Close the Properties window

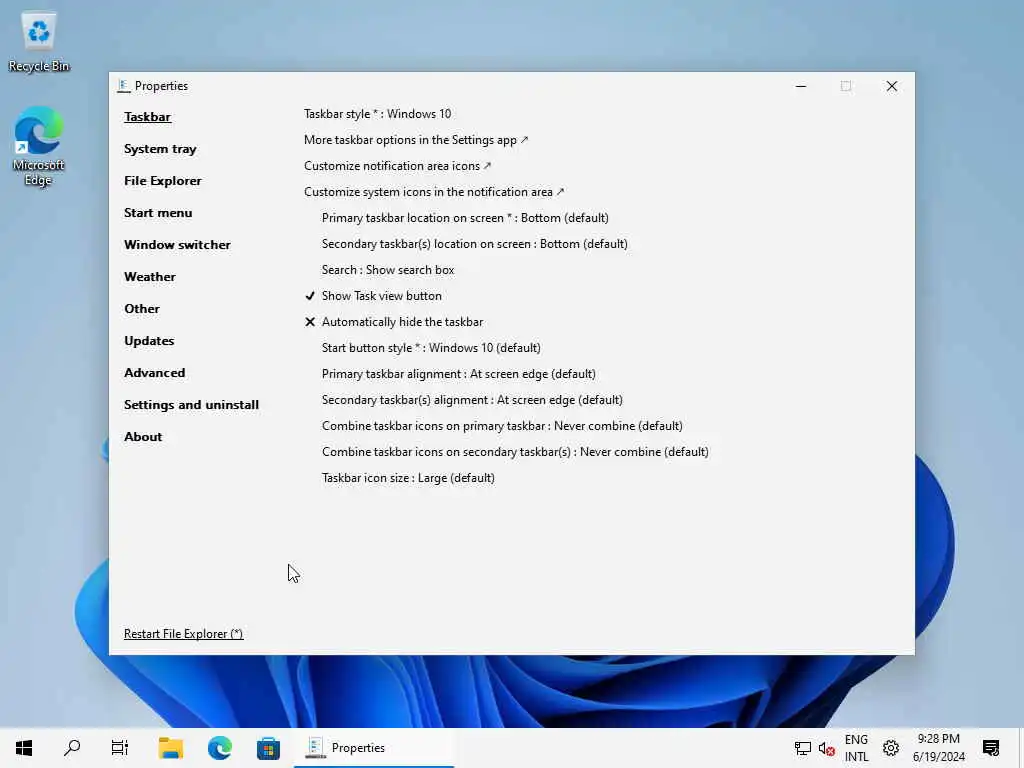point(891,86)
